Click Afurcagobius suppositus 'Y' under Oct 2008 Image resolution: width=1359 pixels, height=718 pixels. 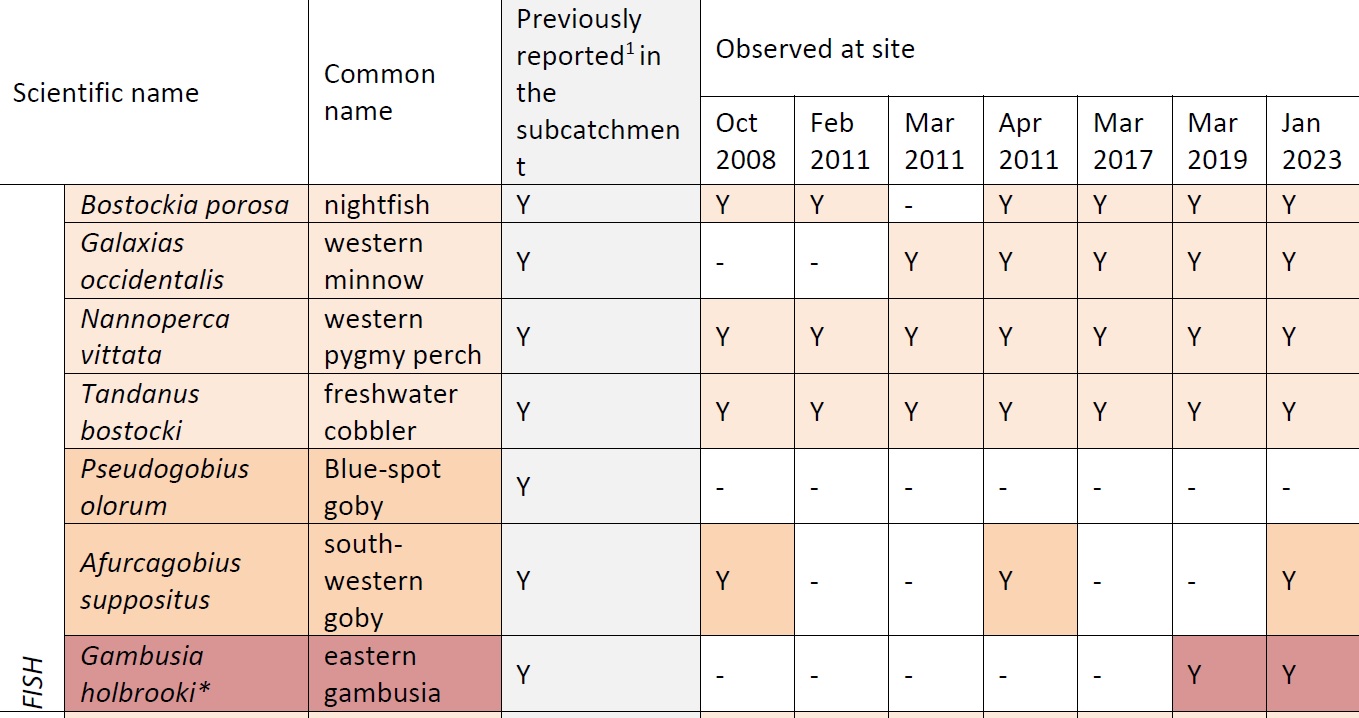724,581
